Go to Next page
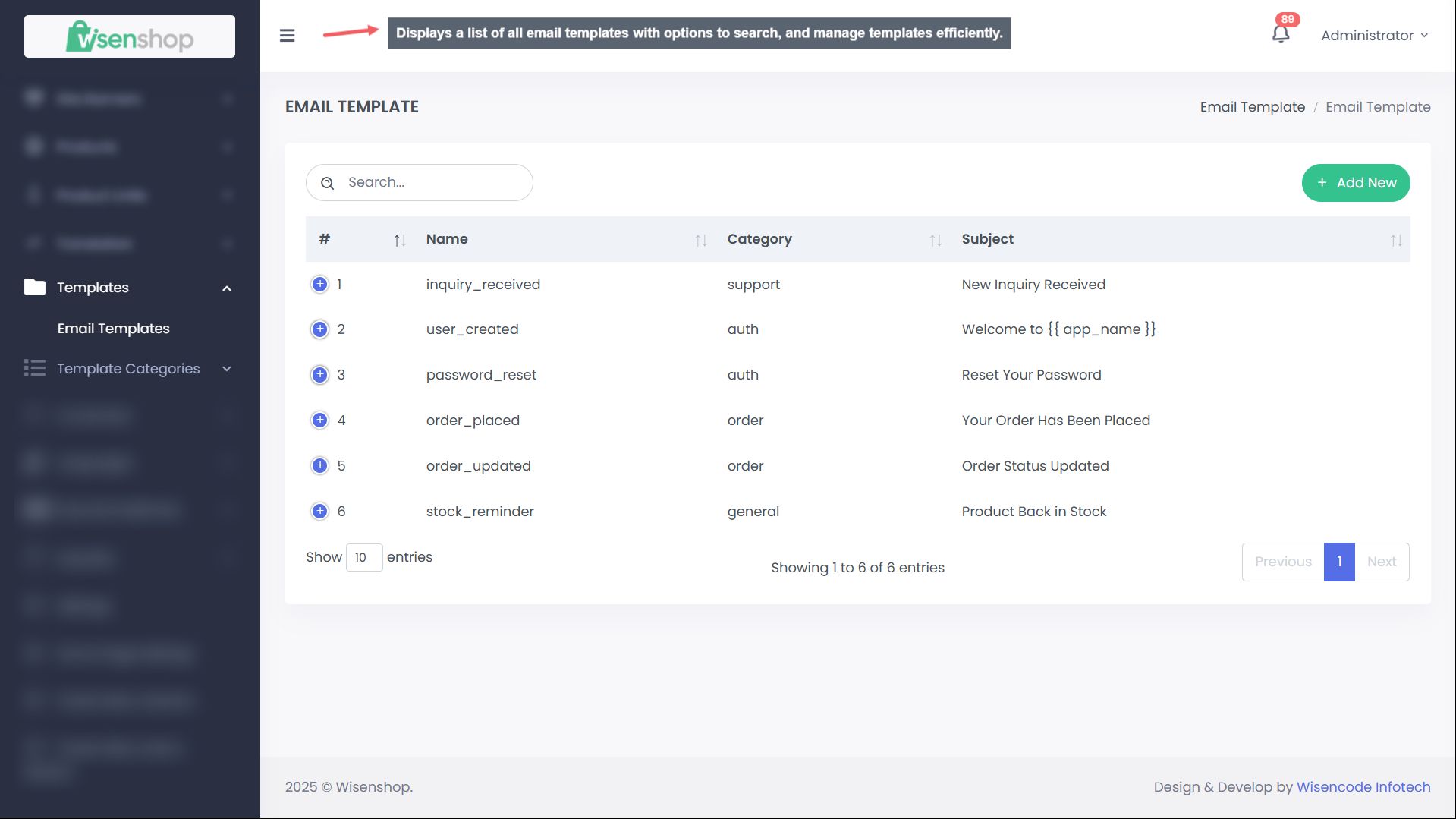The width and height of the screenshot is (1456, 819). click(1382, 562)
